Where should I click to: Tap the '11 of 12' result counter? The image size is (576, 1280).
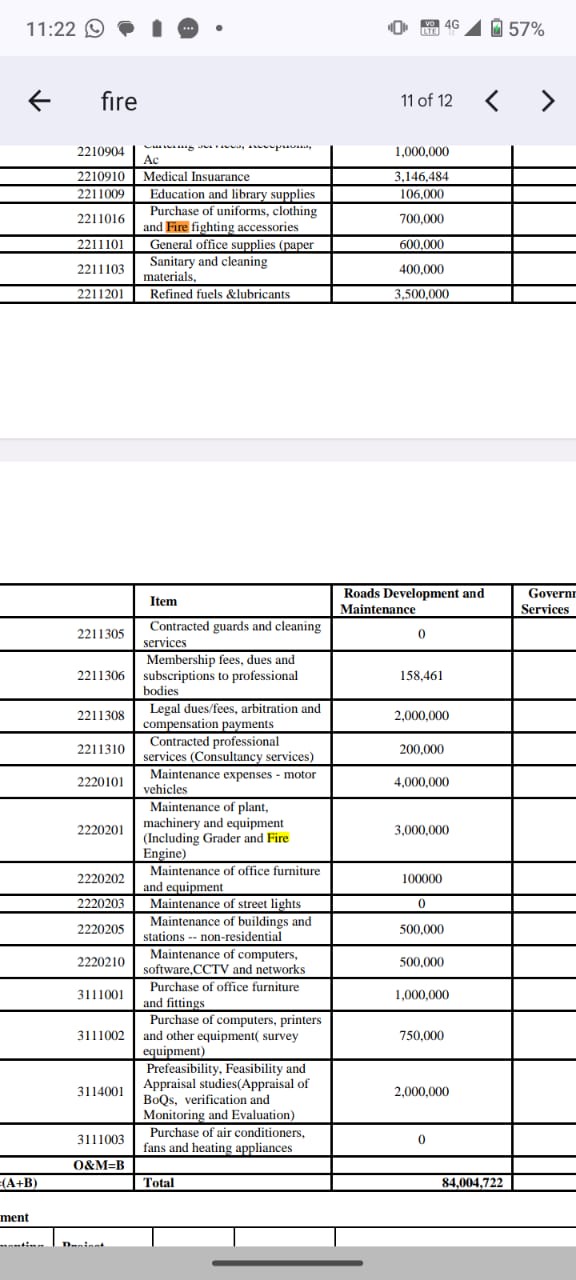pos(426,101)
